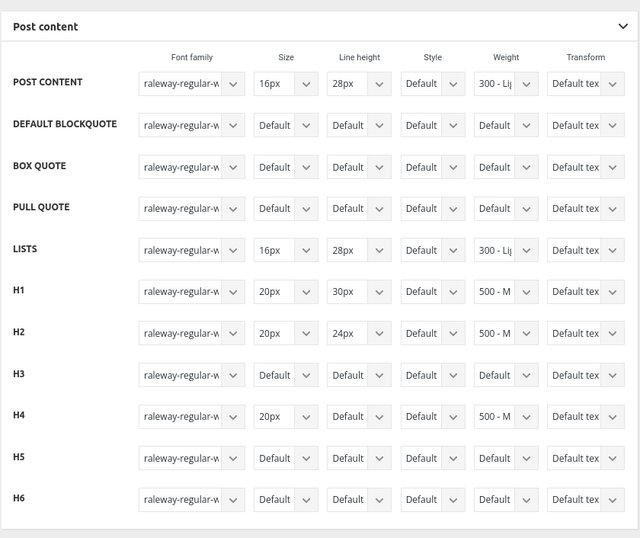Open Box Quote transform dropdown
640x538 pixels.
point(586,167)
